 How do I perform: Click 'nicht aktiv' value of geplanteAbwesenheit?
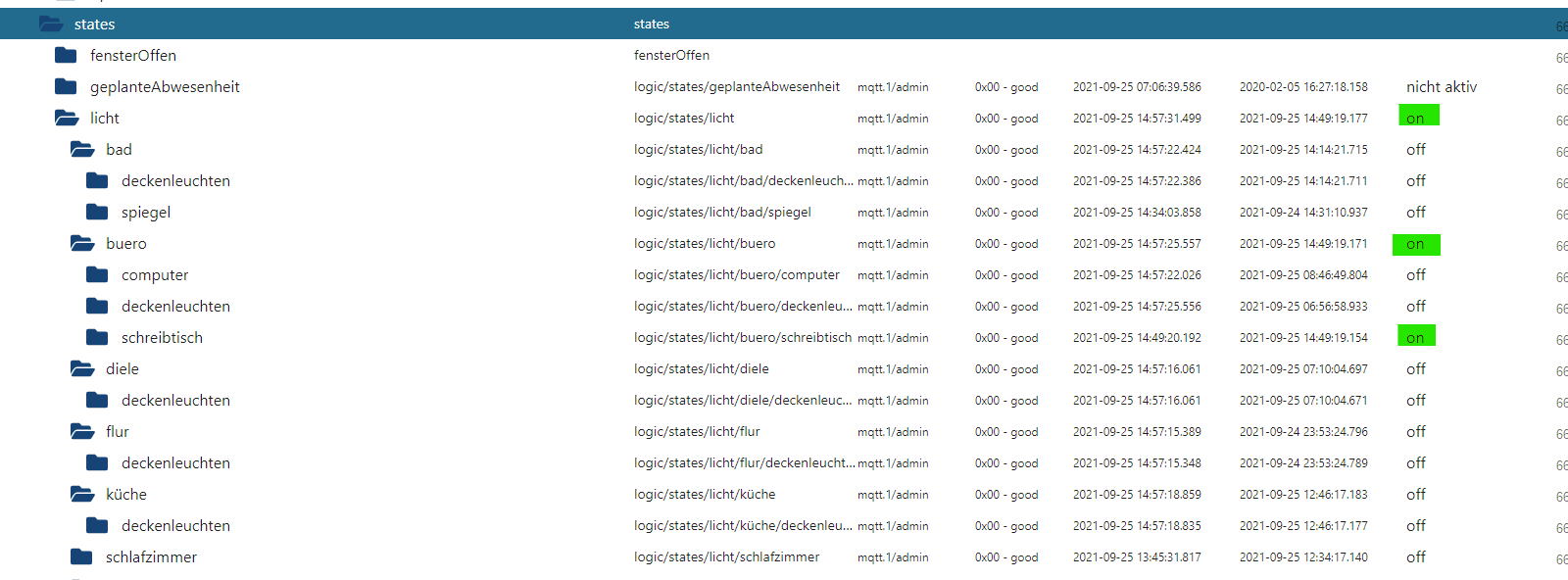1442,87
